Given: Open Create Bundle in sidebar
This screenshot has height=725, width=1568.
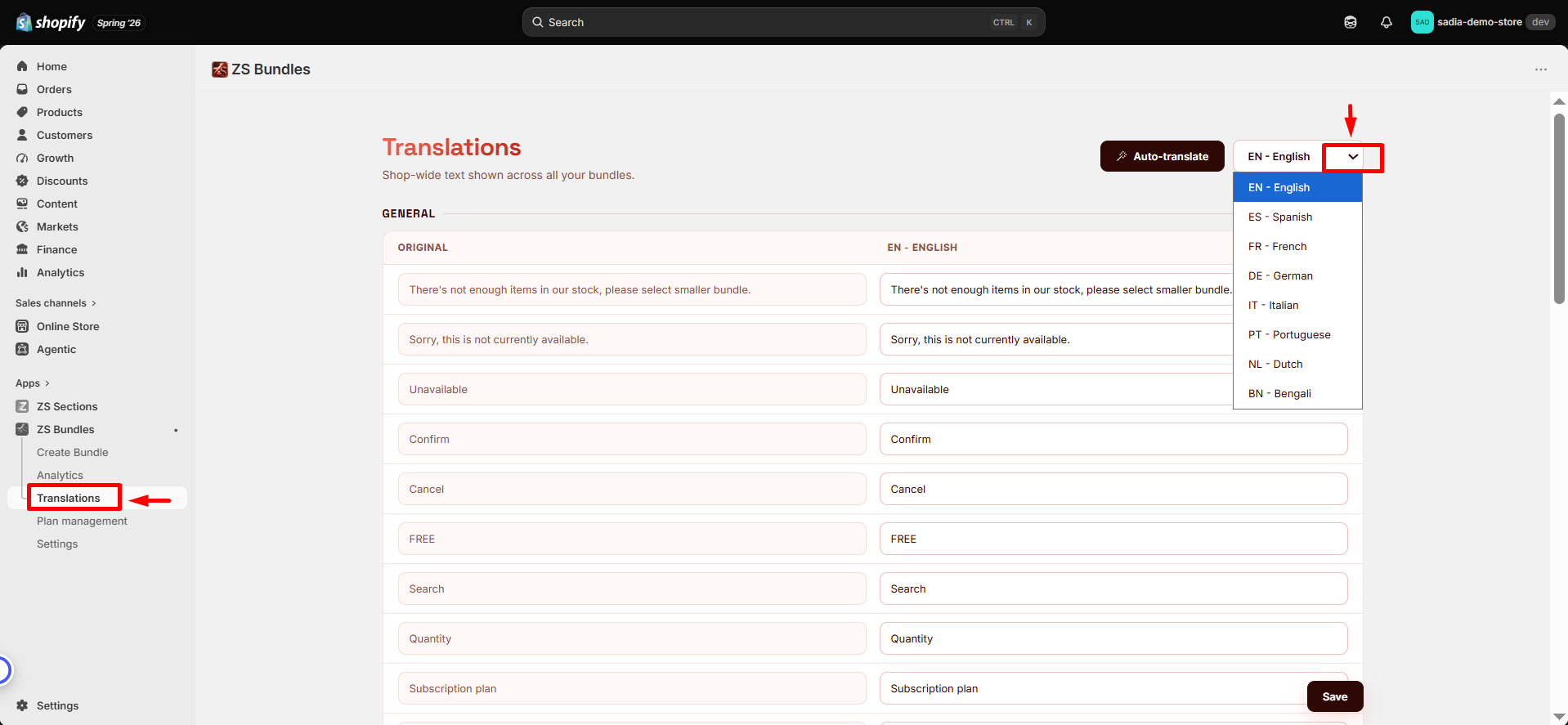Looking at the screenshot, I should [x=73, y=452].
